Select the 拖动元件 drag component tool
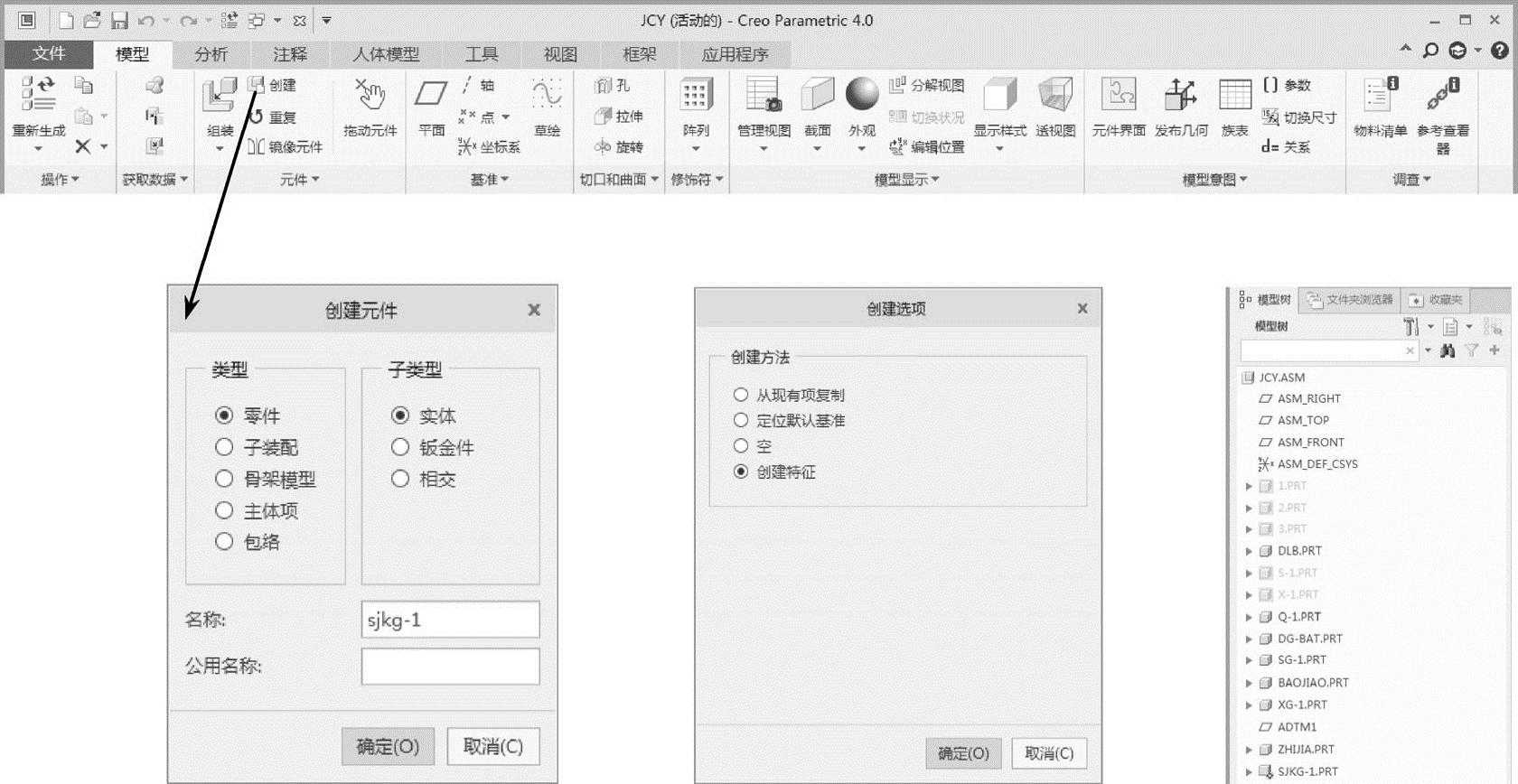Viewport: 1518px width, 784px height. coord(370,98)
